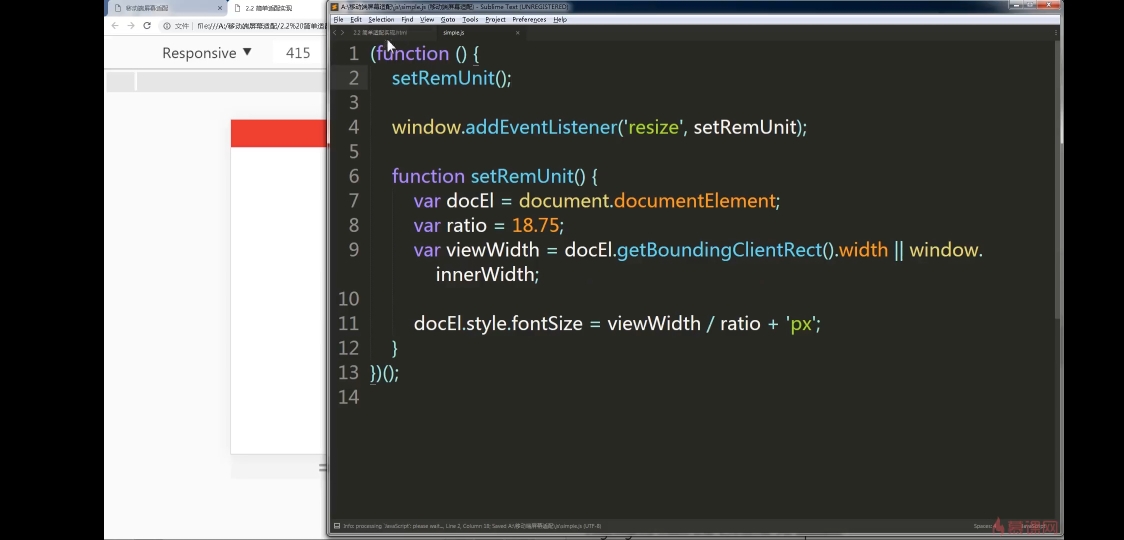Screen dimensions: 1124x540
Task: Reload the browser page
Action: [x=147, y=25]
